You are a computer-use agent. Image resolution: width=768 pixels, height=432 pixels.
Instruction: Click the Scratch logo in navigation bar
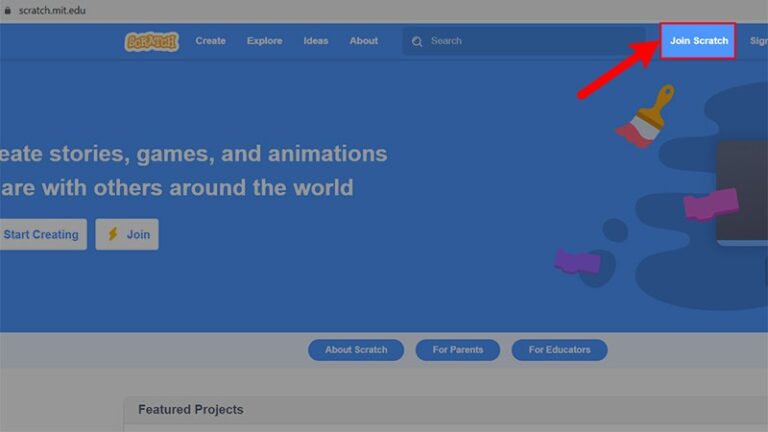click(151, 41)
